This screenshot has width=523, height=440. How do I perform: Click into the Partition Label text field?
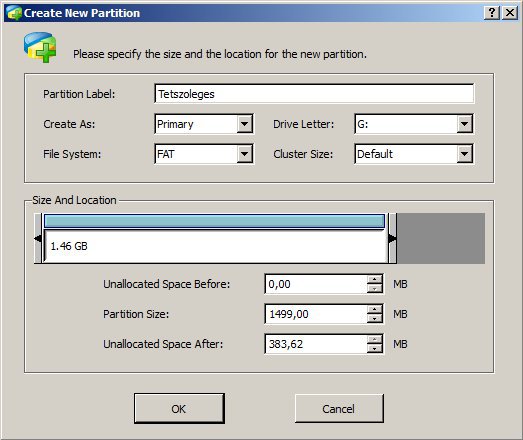pos(314,94)
